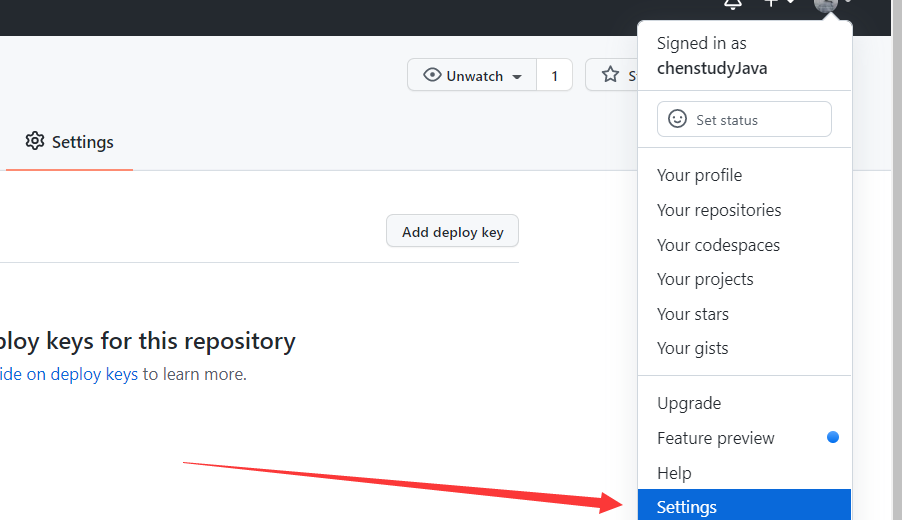Open Help from the user menu
The width and height of the screenshot is (902, 520).
pos(744,473)
